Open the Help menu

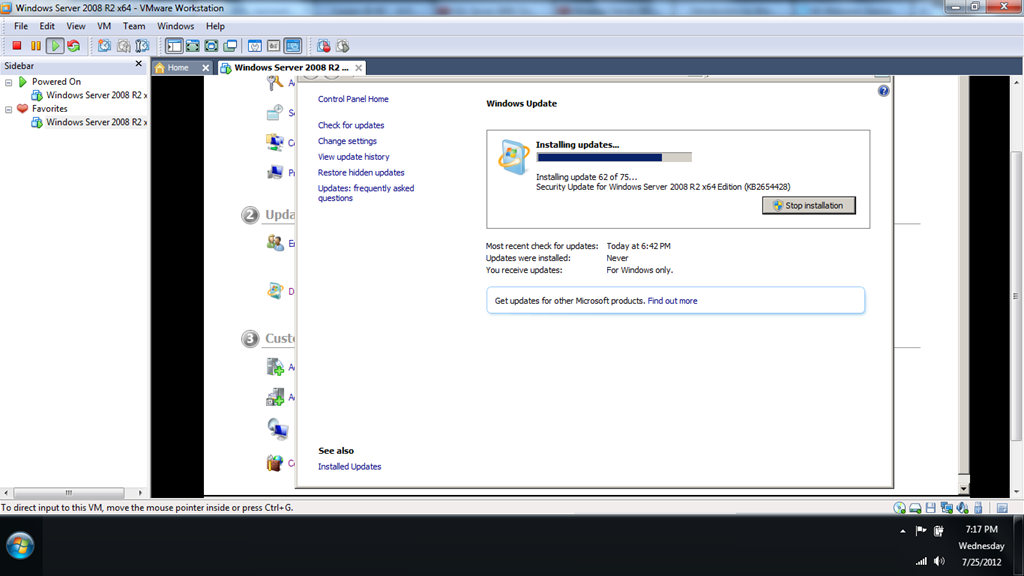coord(215,26)
